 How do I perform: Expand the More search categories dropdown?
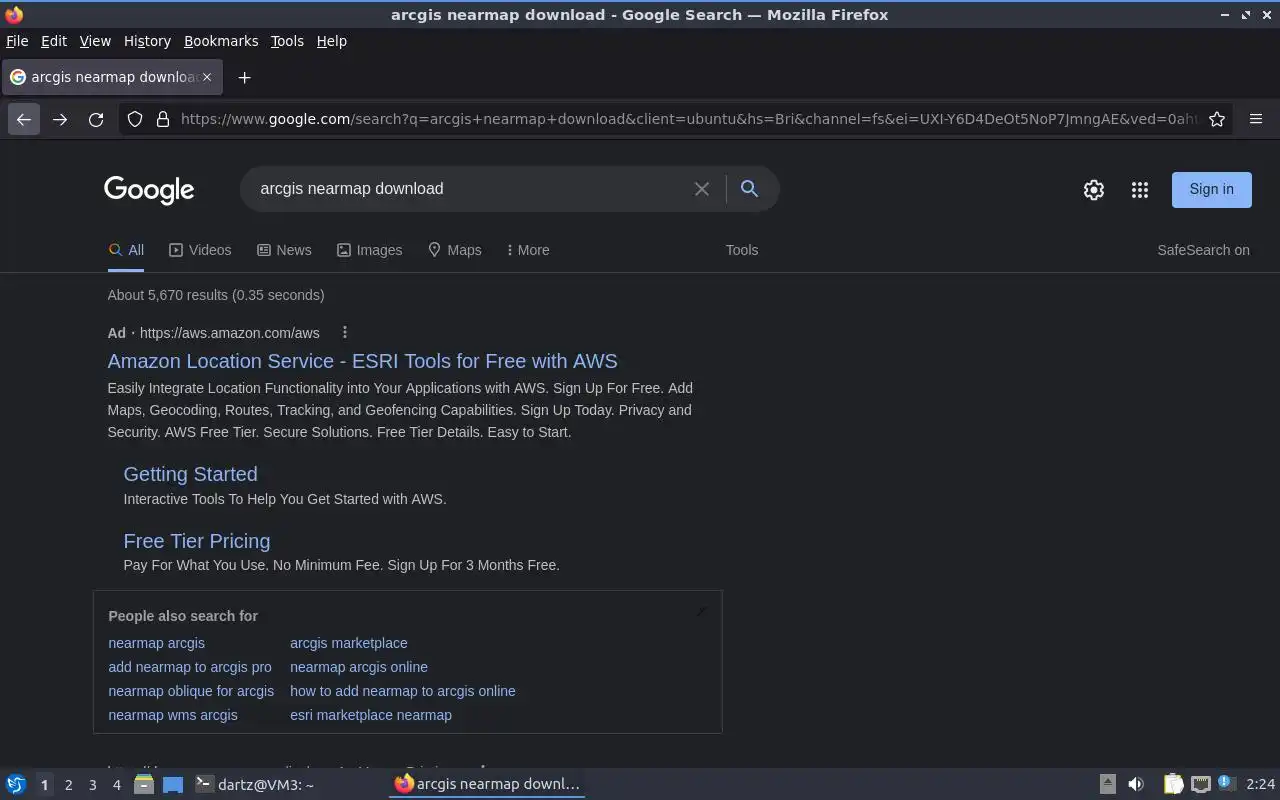tap(528, 250)
